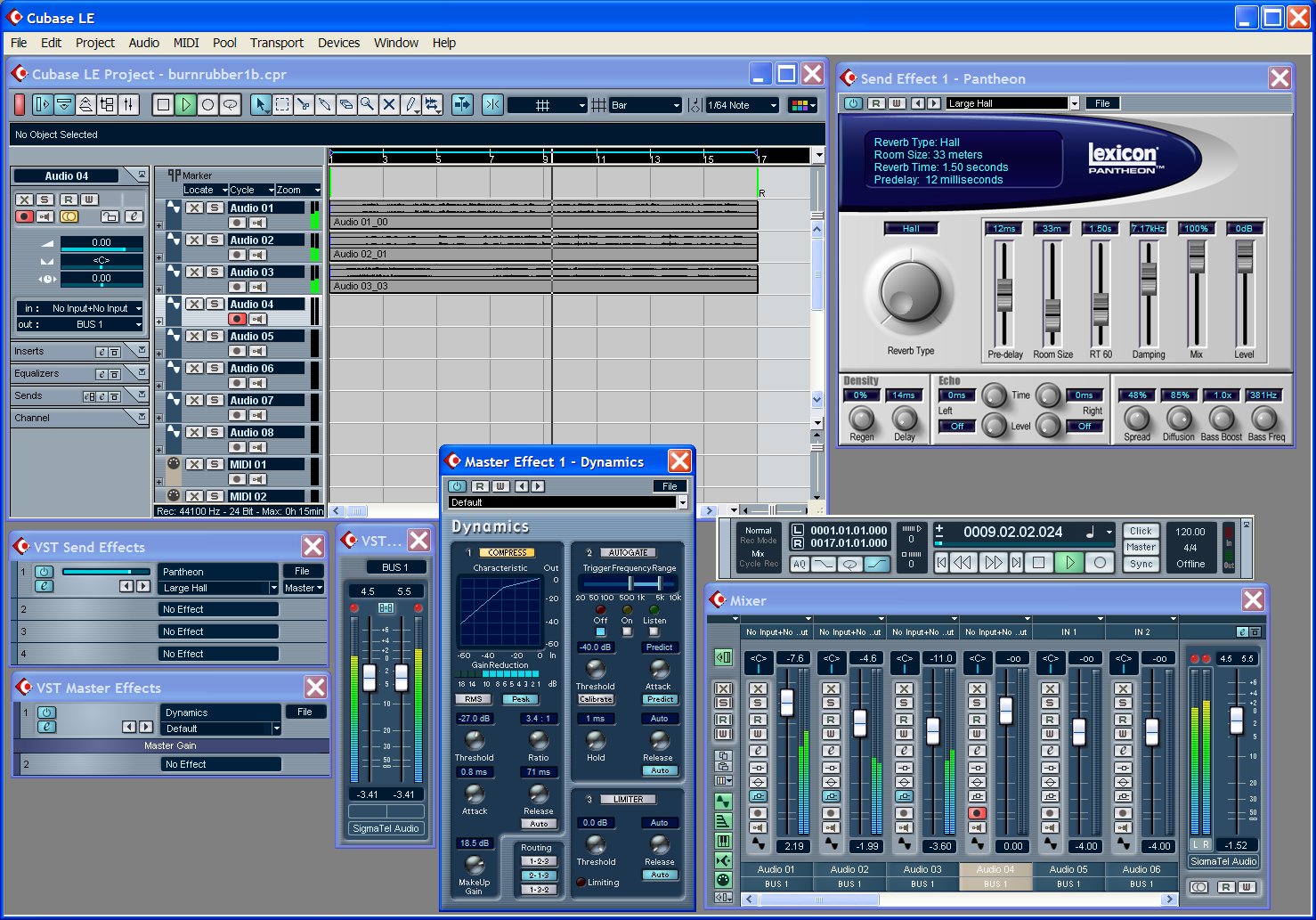Viewport: 1316px width, 920px height.
Task: Toggle Pantheon effect power button
Action: tap(853, 103)
